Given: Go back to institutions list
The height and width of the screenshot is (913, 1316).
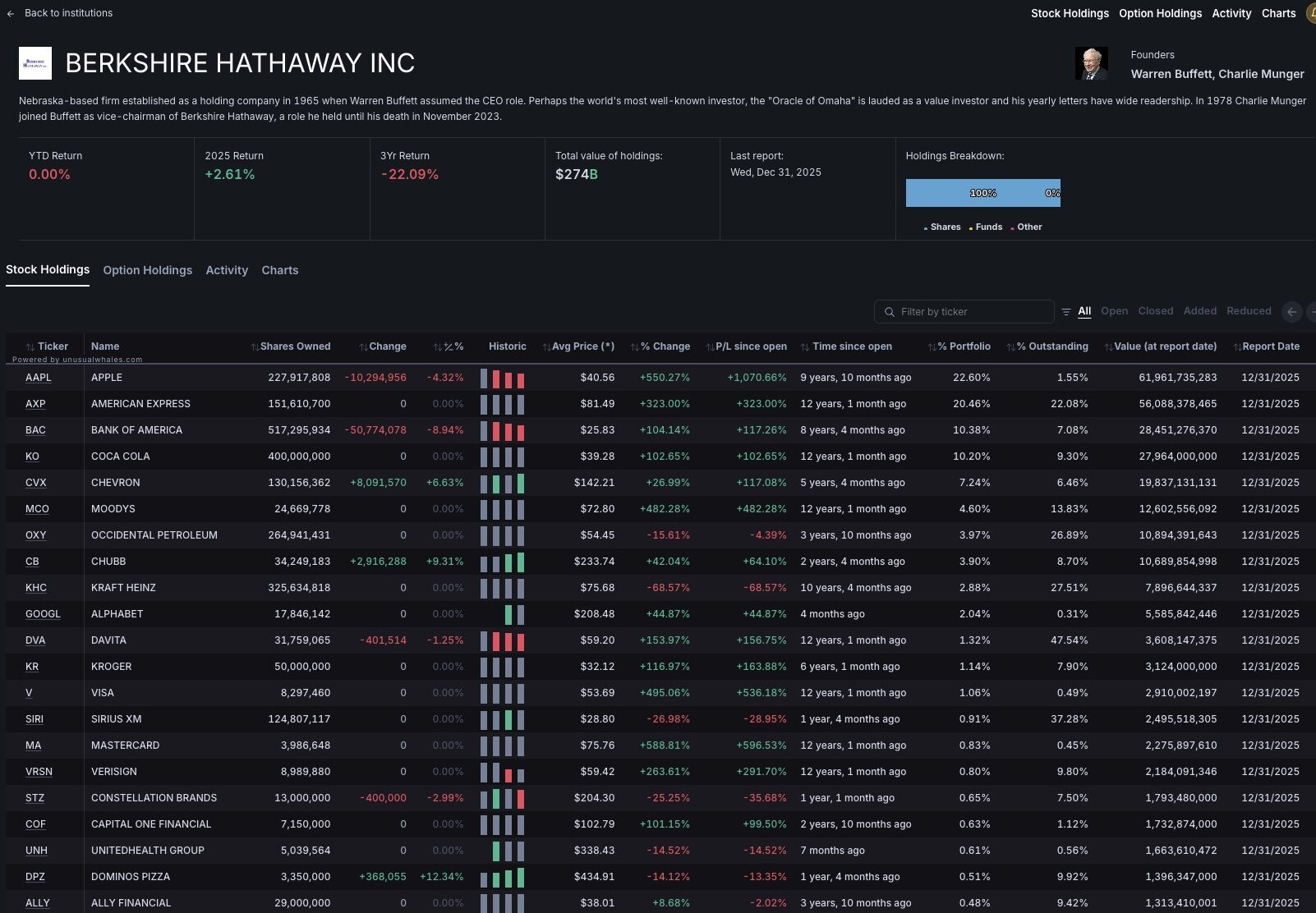Looking at the screenshot, I should tap(69, 13).
